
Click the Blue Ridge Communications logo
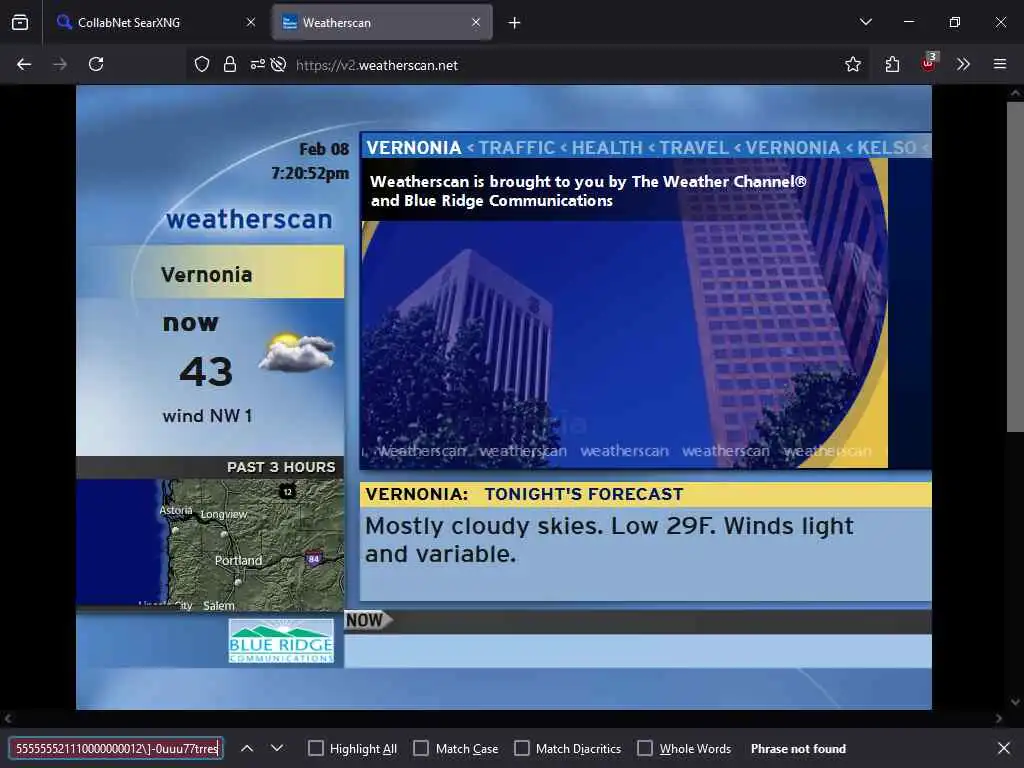click(281, 641)
